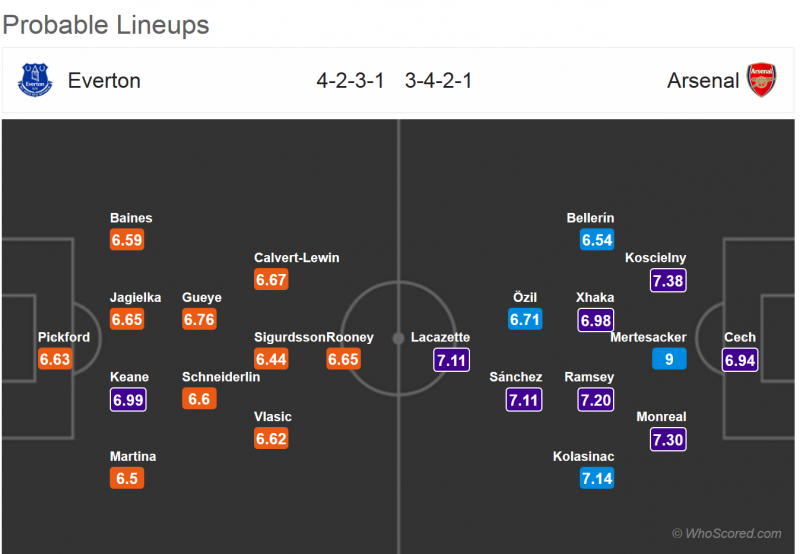Screen dimensions: 800x554
Task: Select the Bellerín player name
Action: [590, 218]
